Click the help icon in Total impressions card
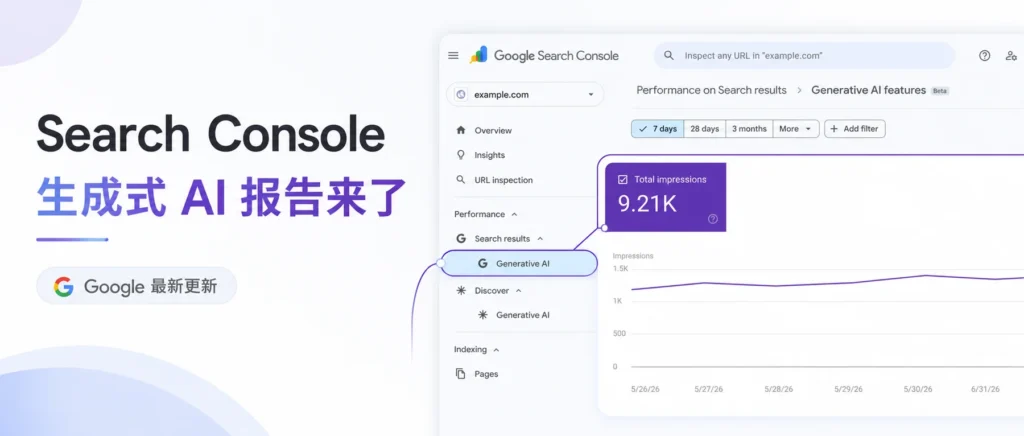This screenshot has height=436, width=1024. click(x=712, y=219)
